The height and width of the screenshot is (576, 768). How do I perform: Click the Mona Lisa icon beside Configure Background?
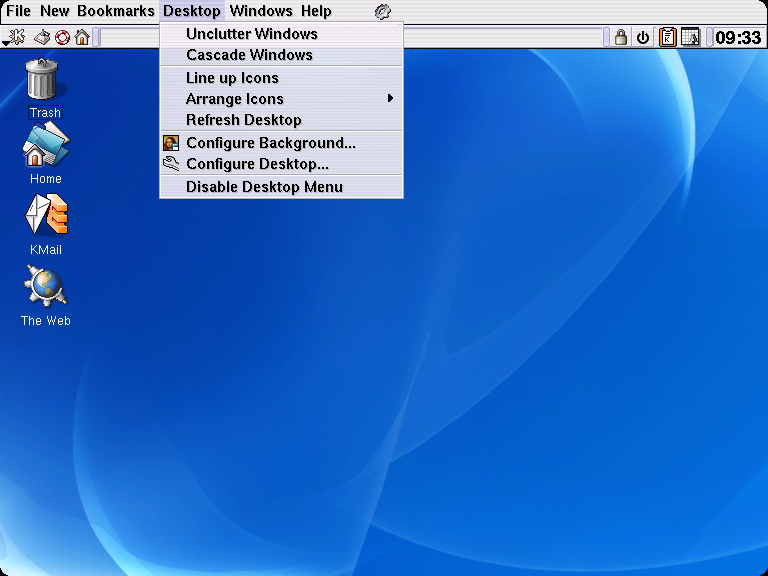[x=171, y=143]
